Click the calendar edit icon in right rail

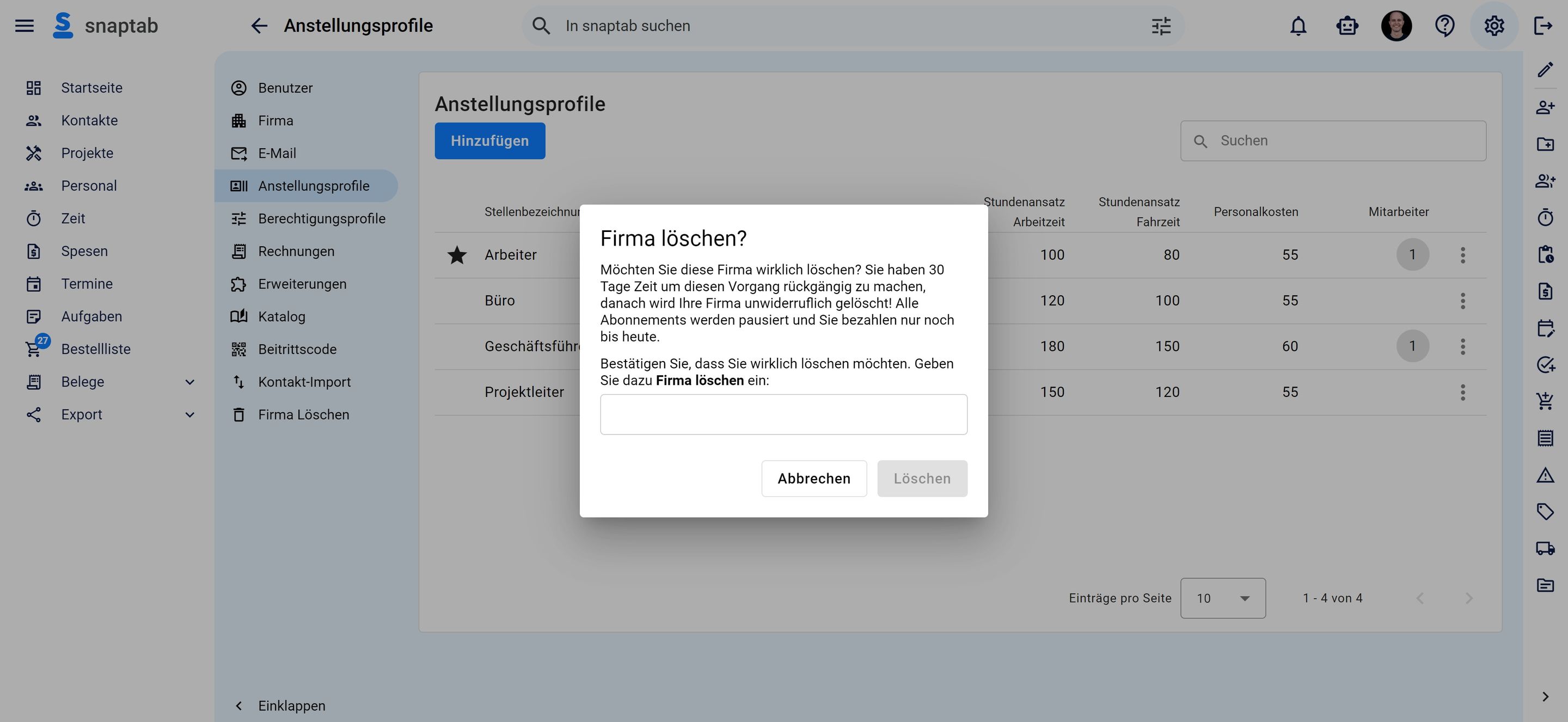tap(1545, 328)
